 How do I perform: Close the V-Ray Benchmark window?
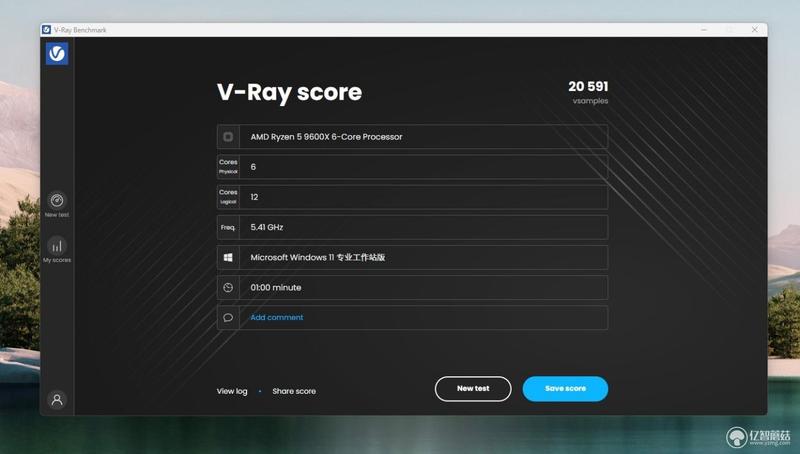coord(755,30)
